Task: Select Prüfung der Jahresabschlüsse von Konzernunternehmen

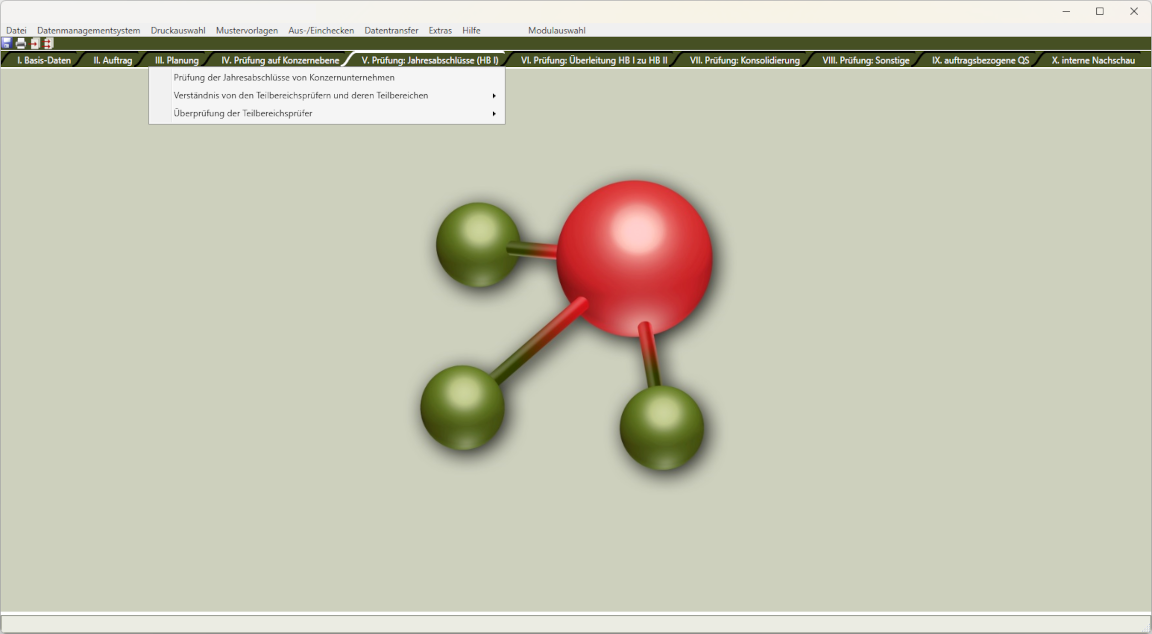Action: click(x=284, y=78)
